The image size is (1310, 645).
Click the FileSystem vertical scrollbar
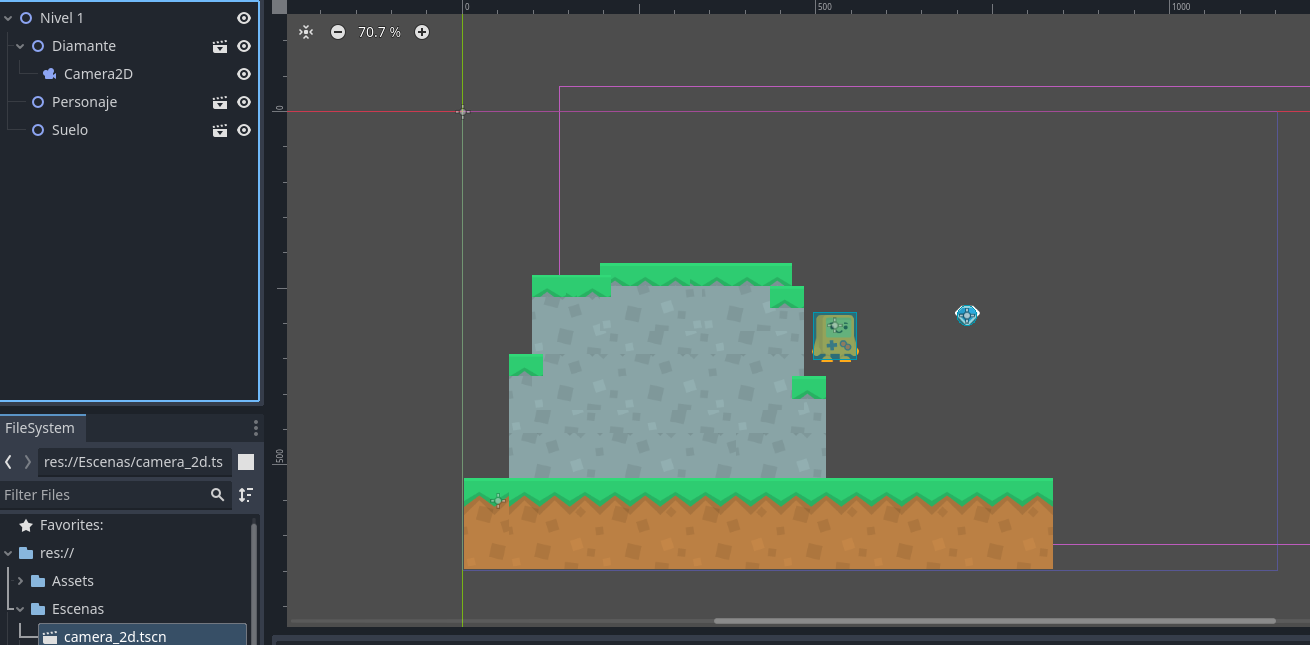(254, 583)
